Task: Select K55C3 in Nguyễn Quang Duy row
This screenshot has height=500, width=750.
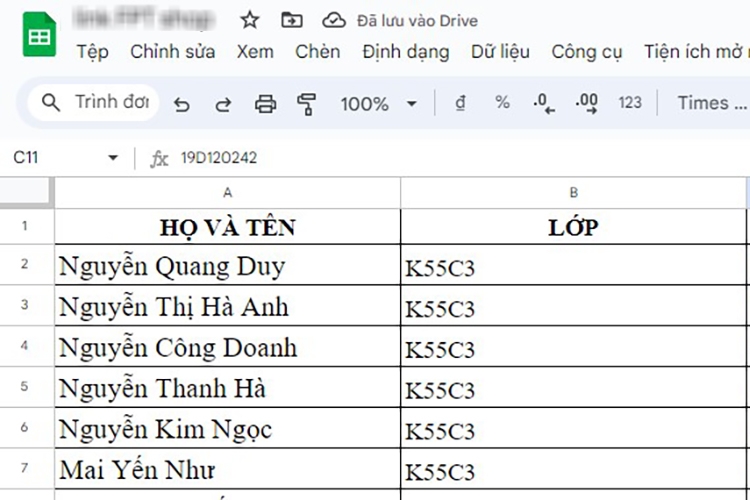Action: [574, 265]
